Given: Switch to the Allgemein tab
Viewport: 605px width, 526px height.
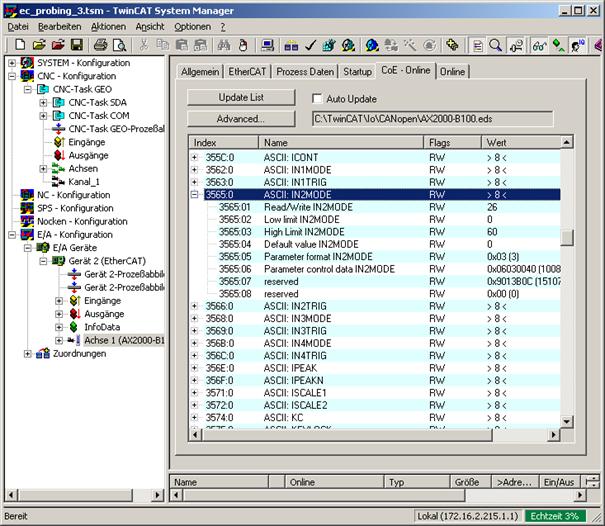Looking at the screenshot, I should [200, 72].
